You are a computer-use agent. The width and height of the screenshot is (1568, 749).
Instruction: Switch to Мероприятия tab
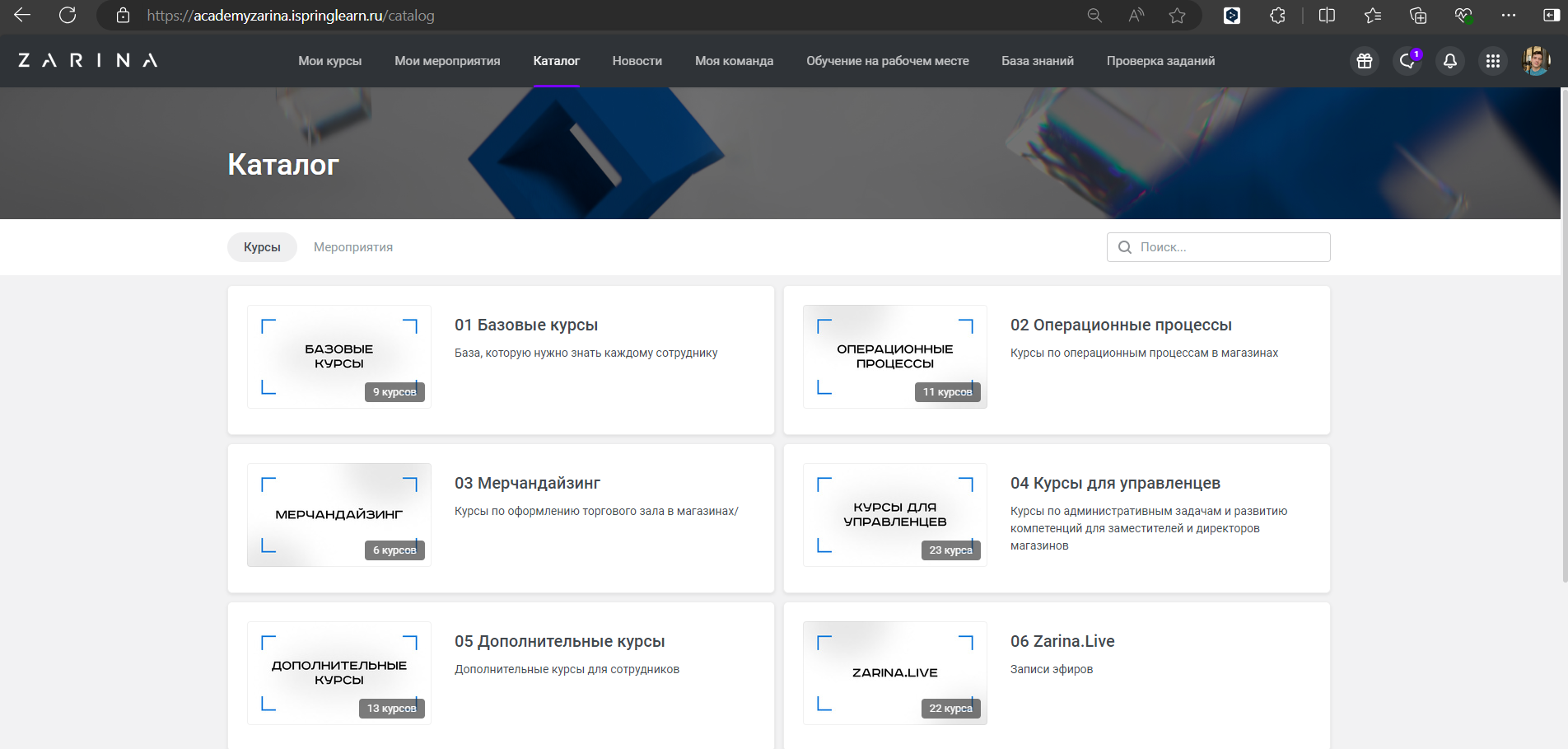[x=353, y=247]
